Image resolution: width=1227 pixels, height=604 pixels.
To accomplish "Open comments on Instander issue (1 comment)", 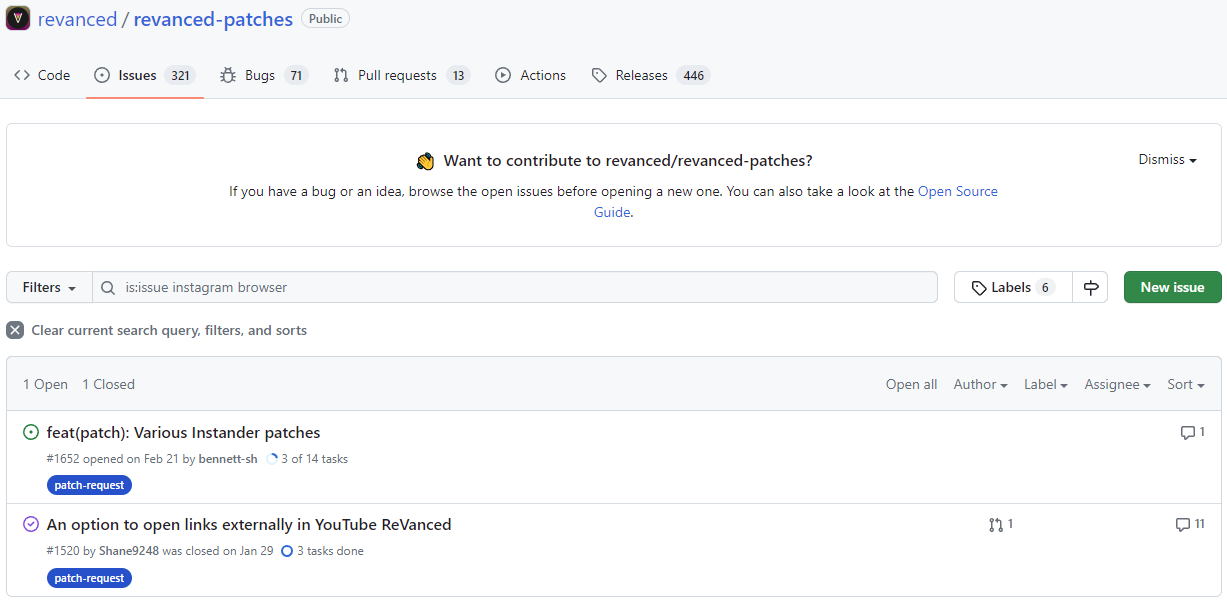I will click(1192, 432).
